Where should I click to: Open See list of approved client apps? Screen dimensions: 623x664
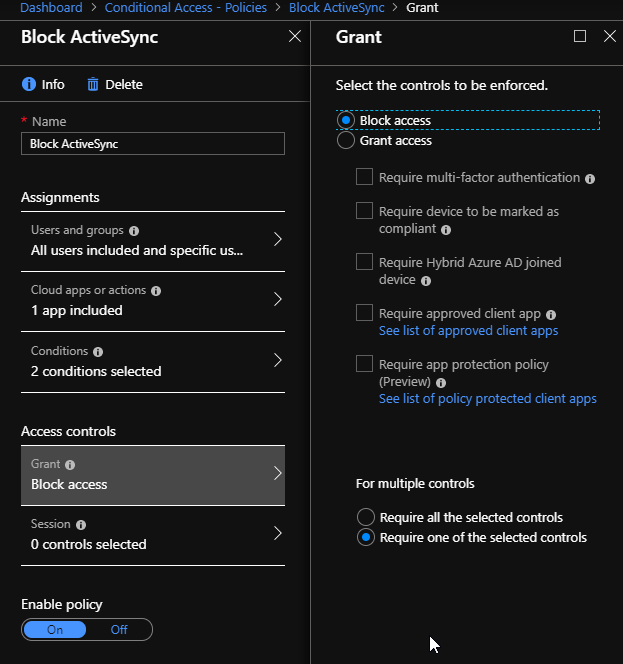tap(468, 330)
